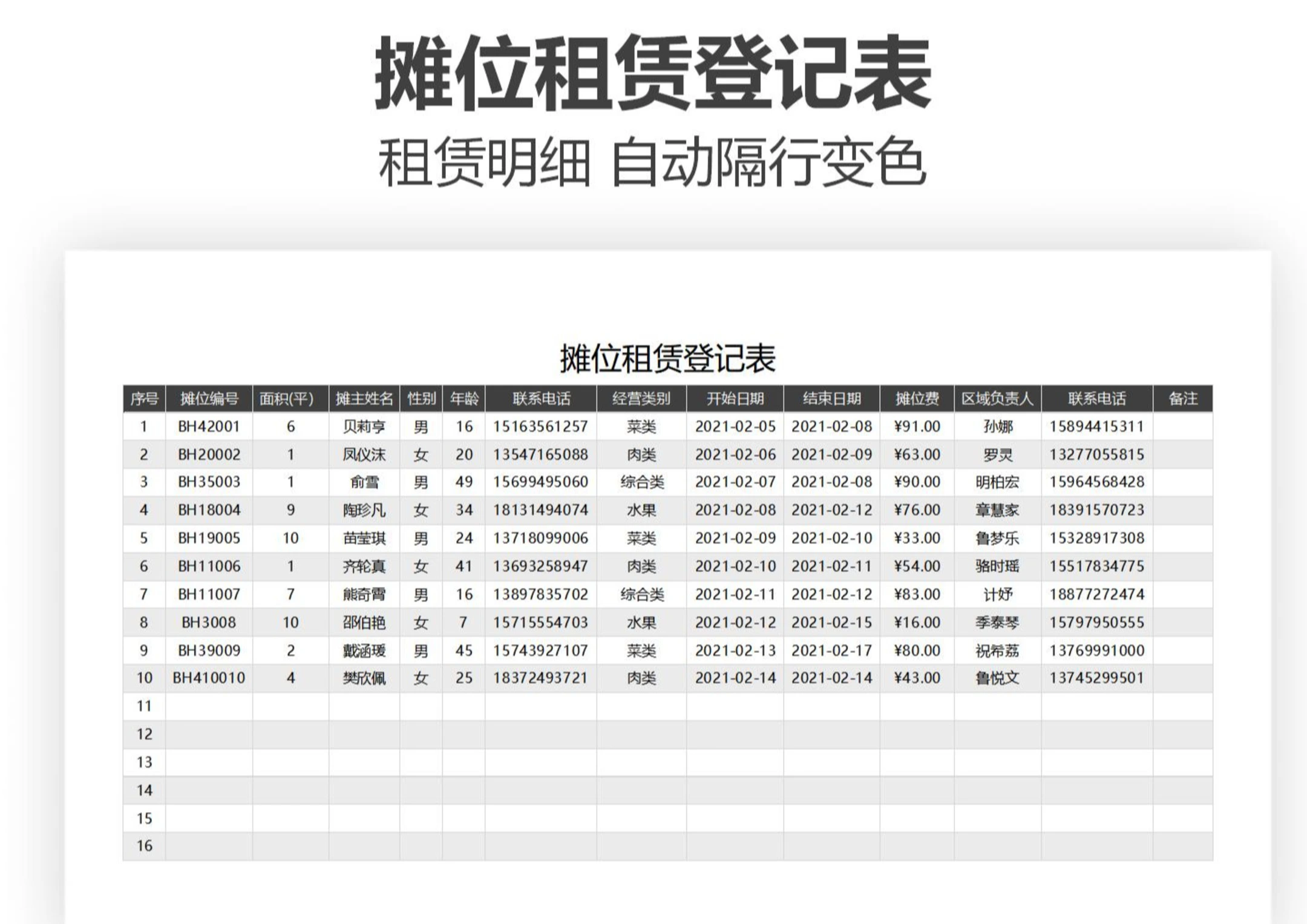
Task: Click cell with stall number BH42001
Action: (x=209, y=427)
